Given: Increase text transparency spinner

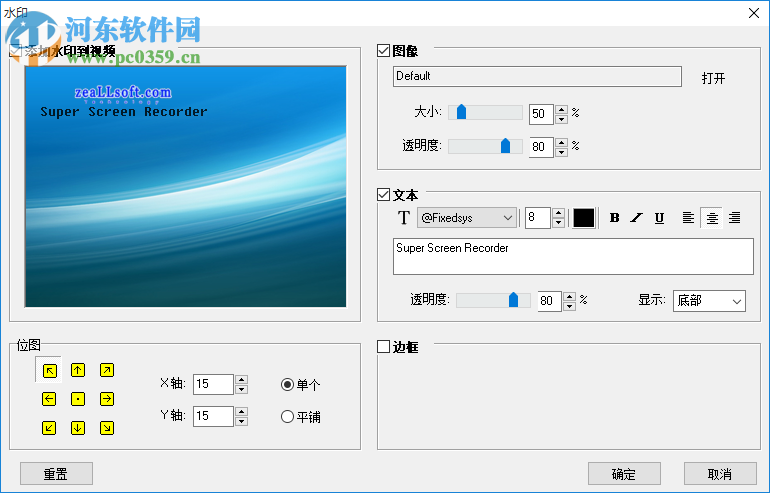Looking at the screenshot, I should click(x=569, y=296).
